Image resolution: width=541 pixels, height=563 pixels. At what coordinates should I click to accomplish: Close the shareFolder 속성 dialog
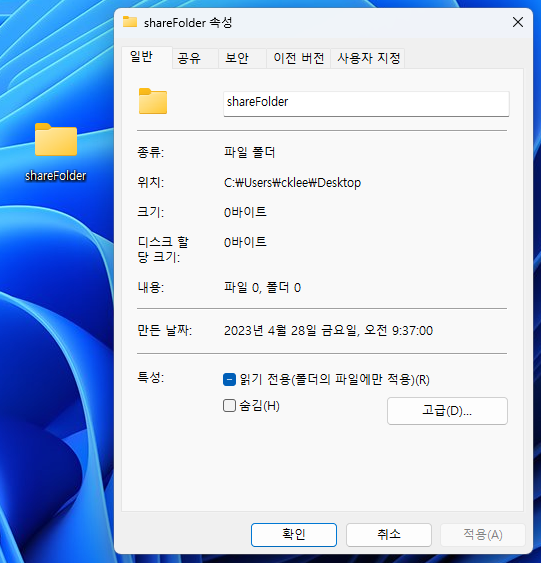(x=518, y=22)
